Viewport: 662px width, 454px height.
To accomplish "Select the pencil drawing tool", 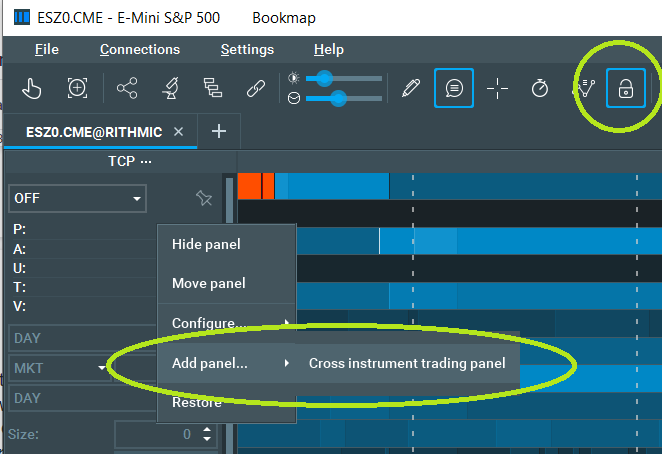I will tap(411, 88).
